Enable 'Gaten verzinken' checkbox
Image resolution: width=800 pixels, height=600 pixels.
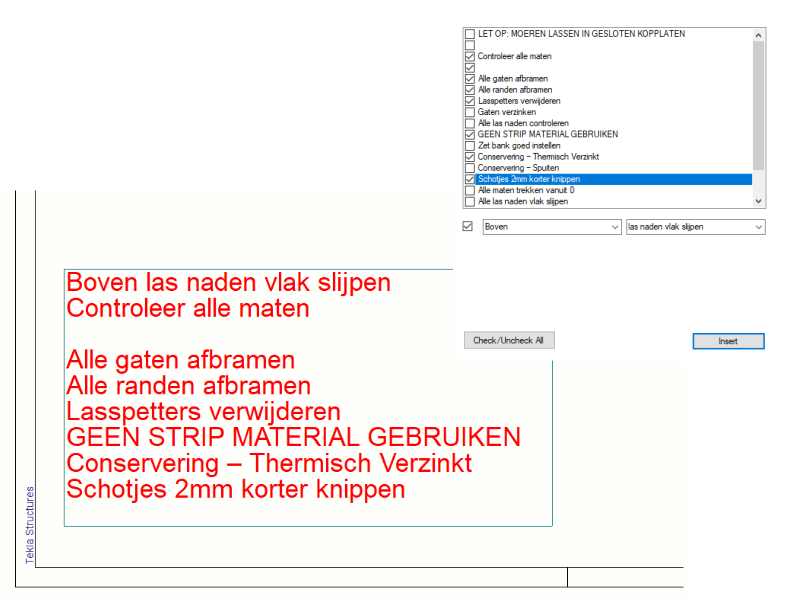click(x=470, y=112)
